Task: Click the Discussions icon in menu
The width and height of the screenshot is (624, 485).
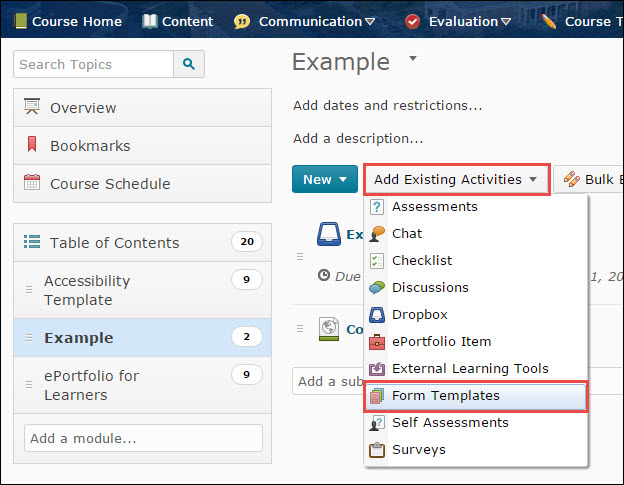Action: pyautogui.click(x=377, y=287)
